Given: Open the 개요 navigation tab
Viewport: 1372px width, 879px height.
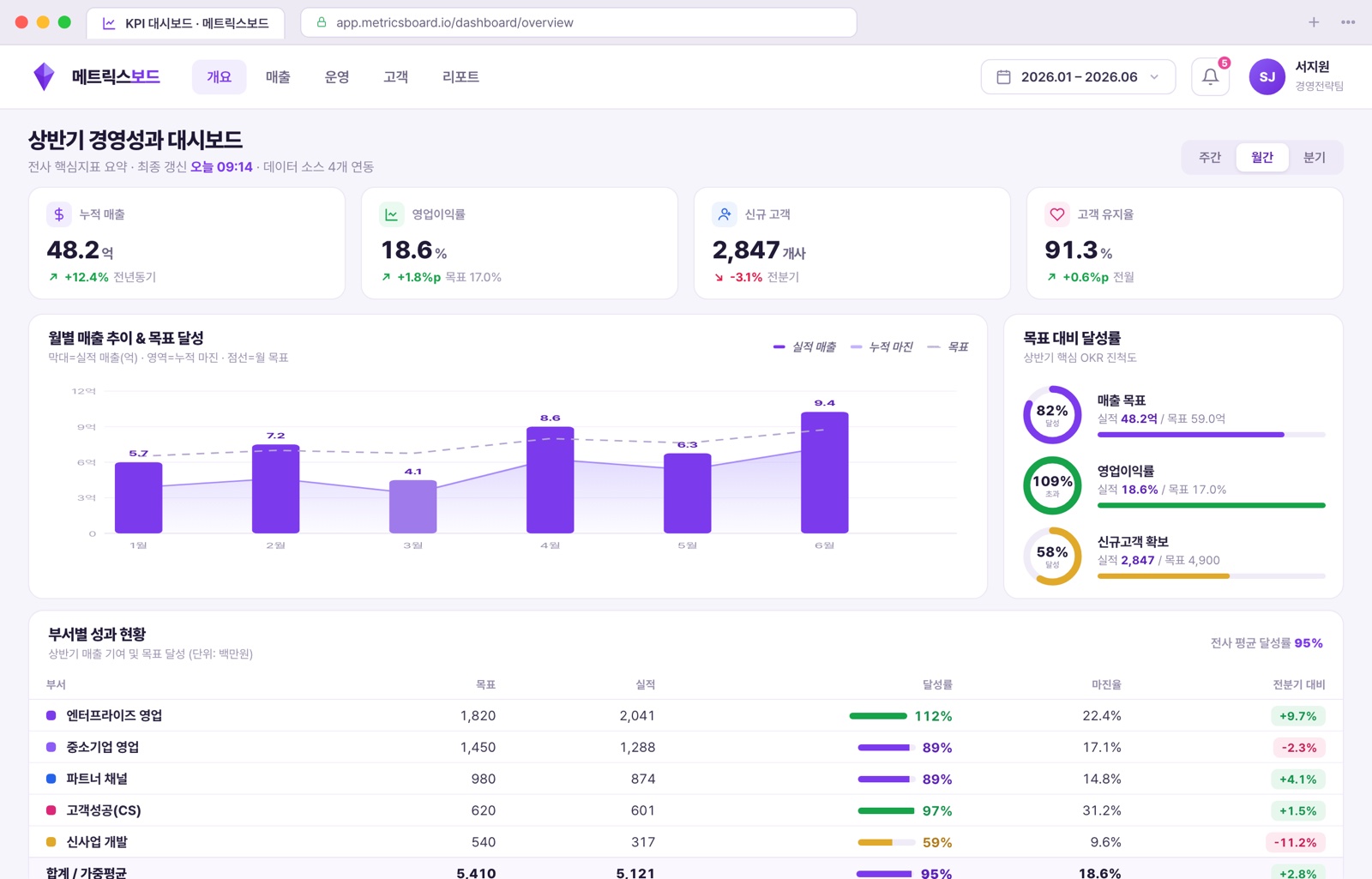Looking at the screenshot, I should tap(219, 77).
